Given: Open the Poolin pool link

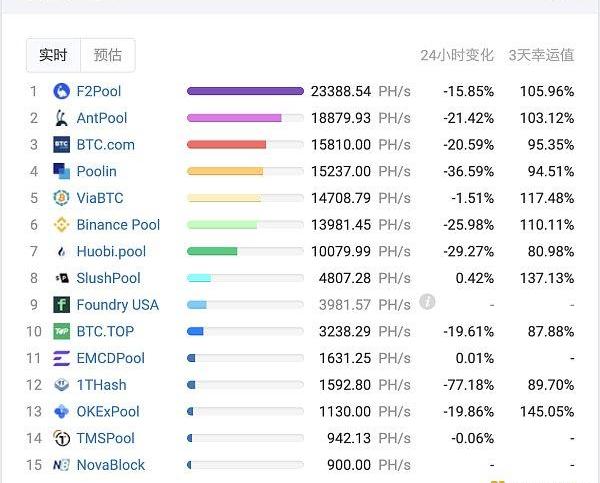Looking at the screenshot, I should pyautogui.click(x=96, y=171).
